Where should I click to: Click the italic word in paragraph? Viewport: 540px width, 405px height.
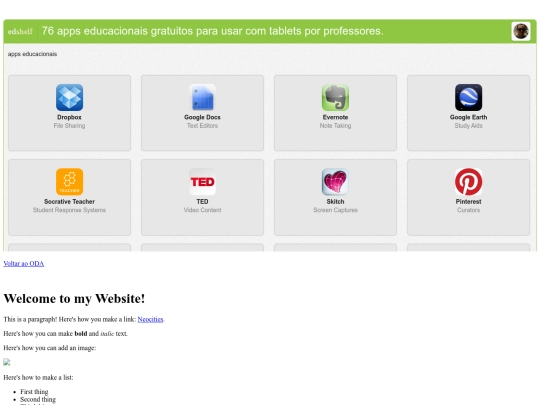[107, 334]
